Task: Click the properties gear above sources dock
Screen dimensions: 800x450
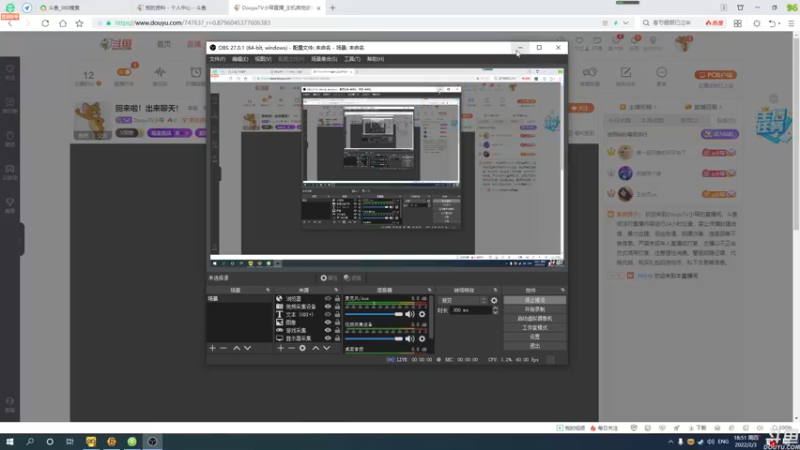Action: click(x=328, y=278)
